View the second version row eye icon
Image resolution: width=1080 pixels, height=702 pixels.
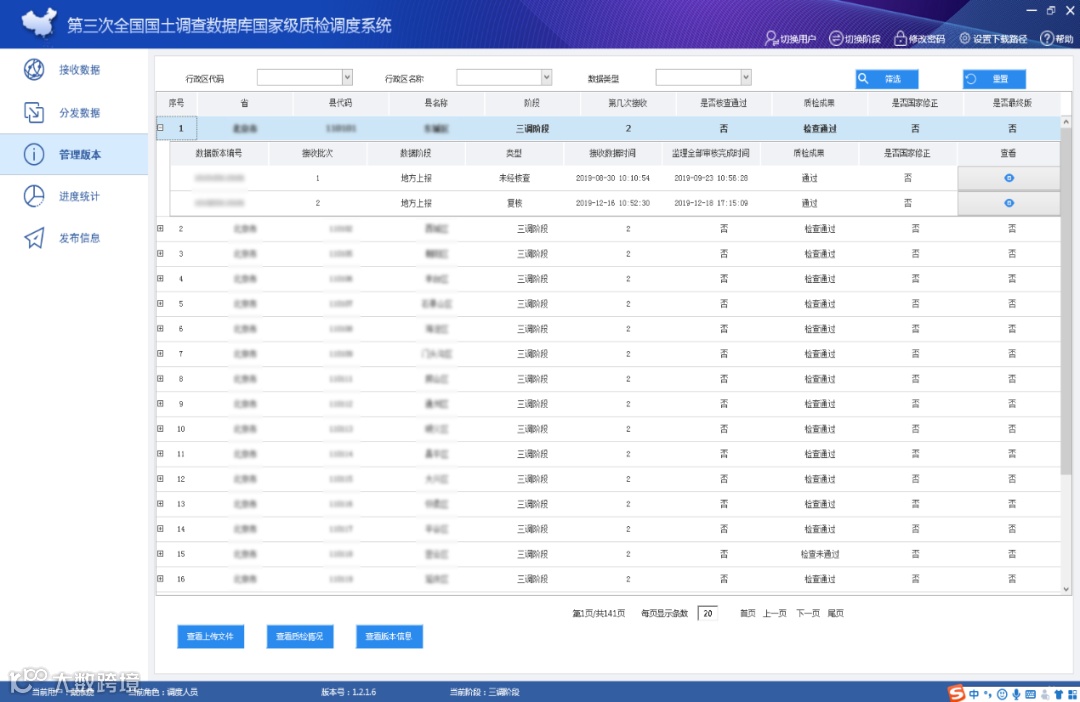pos(1008,203)
